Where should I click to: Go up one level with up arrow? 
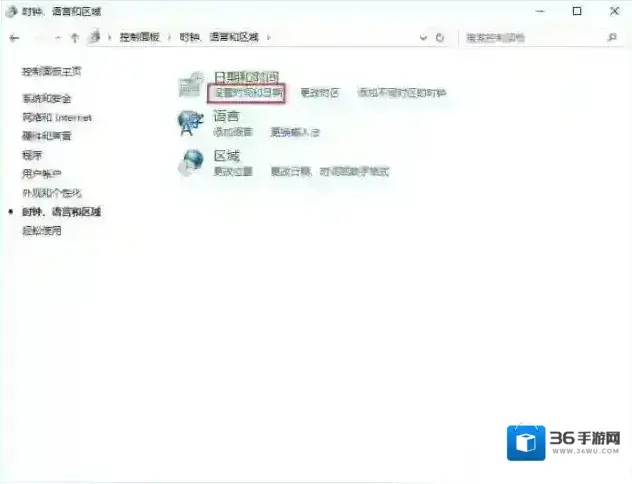point(74,38)
